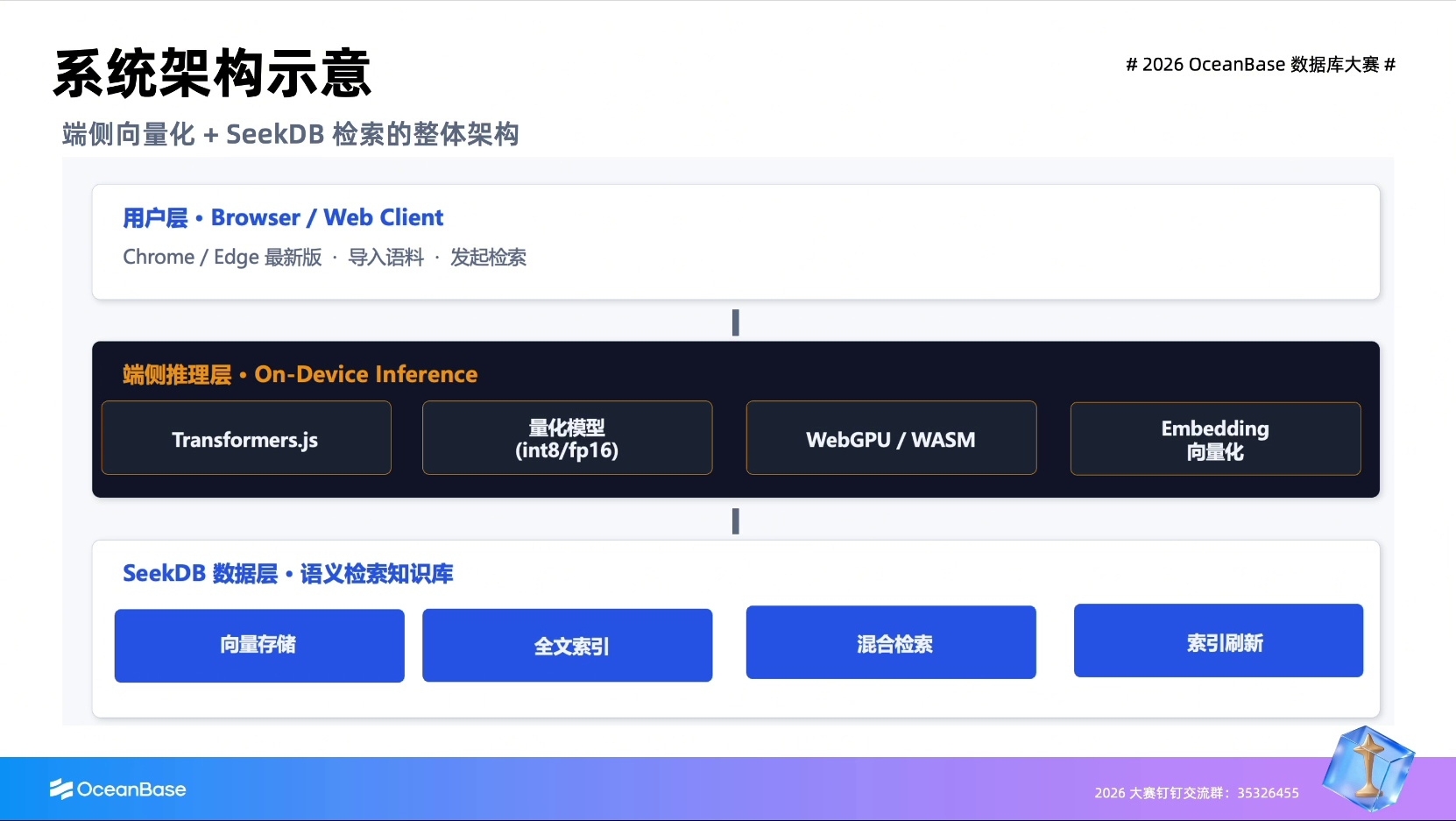Screen dimensions: 1456x821
Task: Select the Embedding 向量化 box
Action: 1215,439
